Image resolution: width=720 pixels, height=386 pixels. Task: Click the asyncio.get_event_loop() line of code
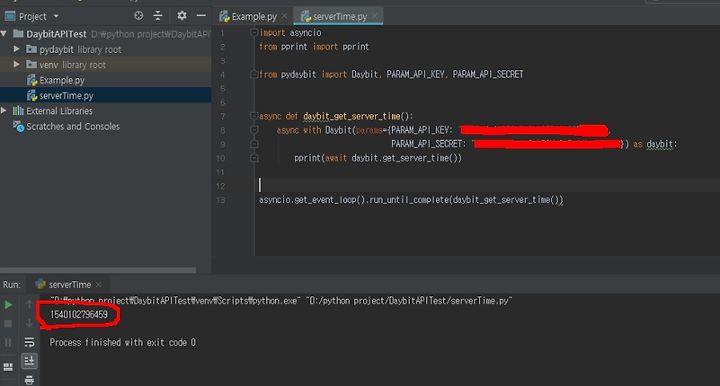click(411, 200)
